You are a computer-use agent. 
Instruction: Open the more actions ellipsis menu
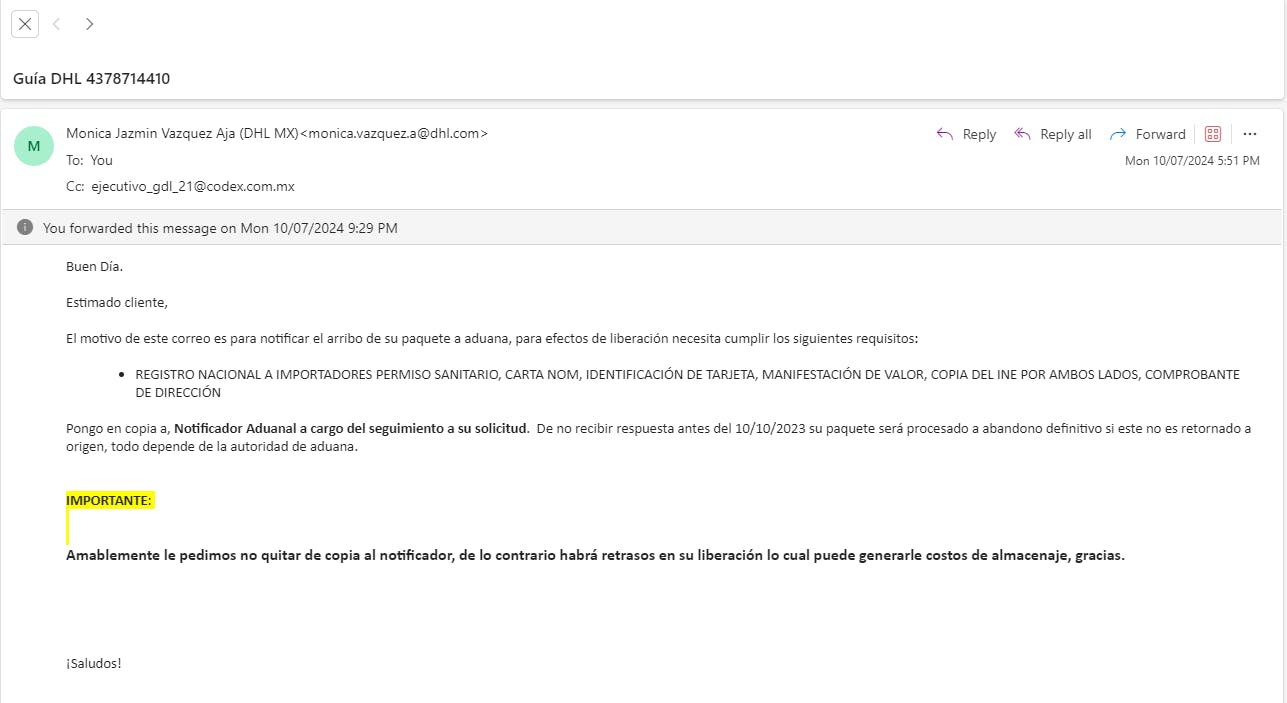click(x=1250, y=134)
